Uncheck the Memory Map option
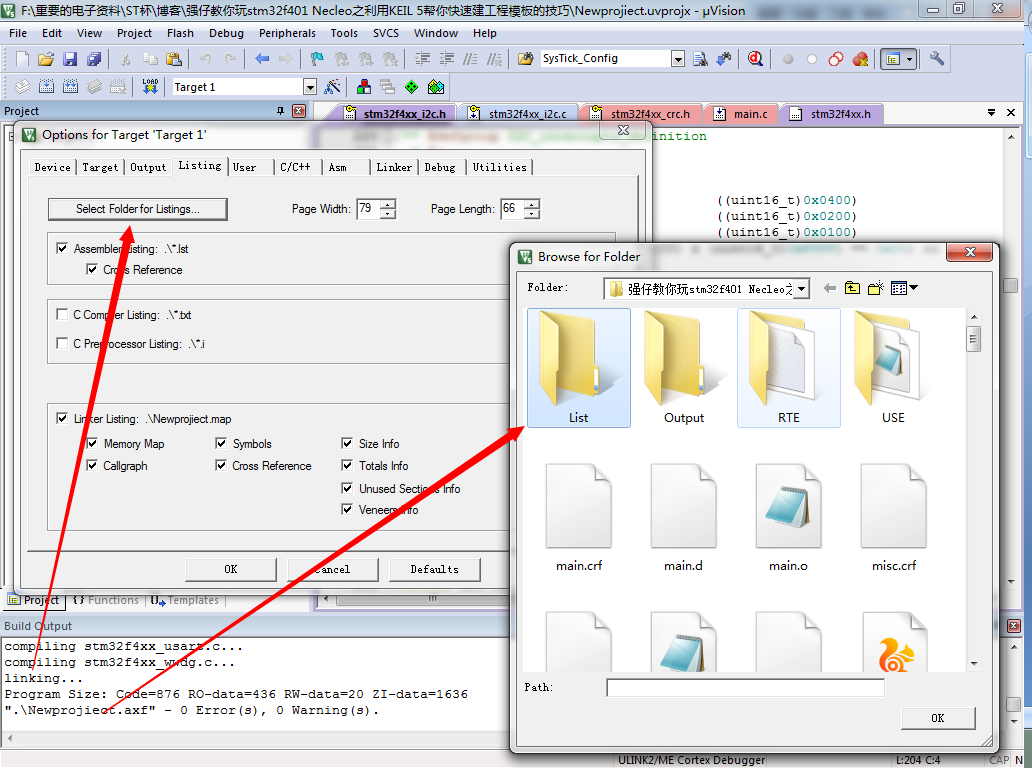1032x768 pixels. pos(92,444)
